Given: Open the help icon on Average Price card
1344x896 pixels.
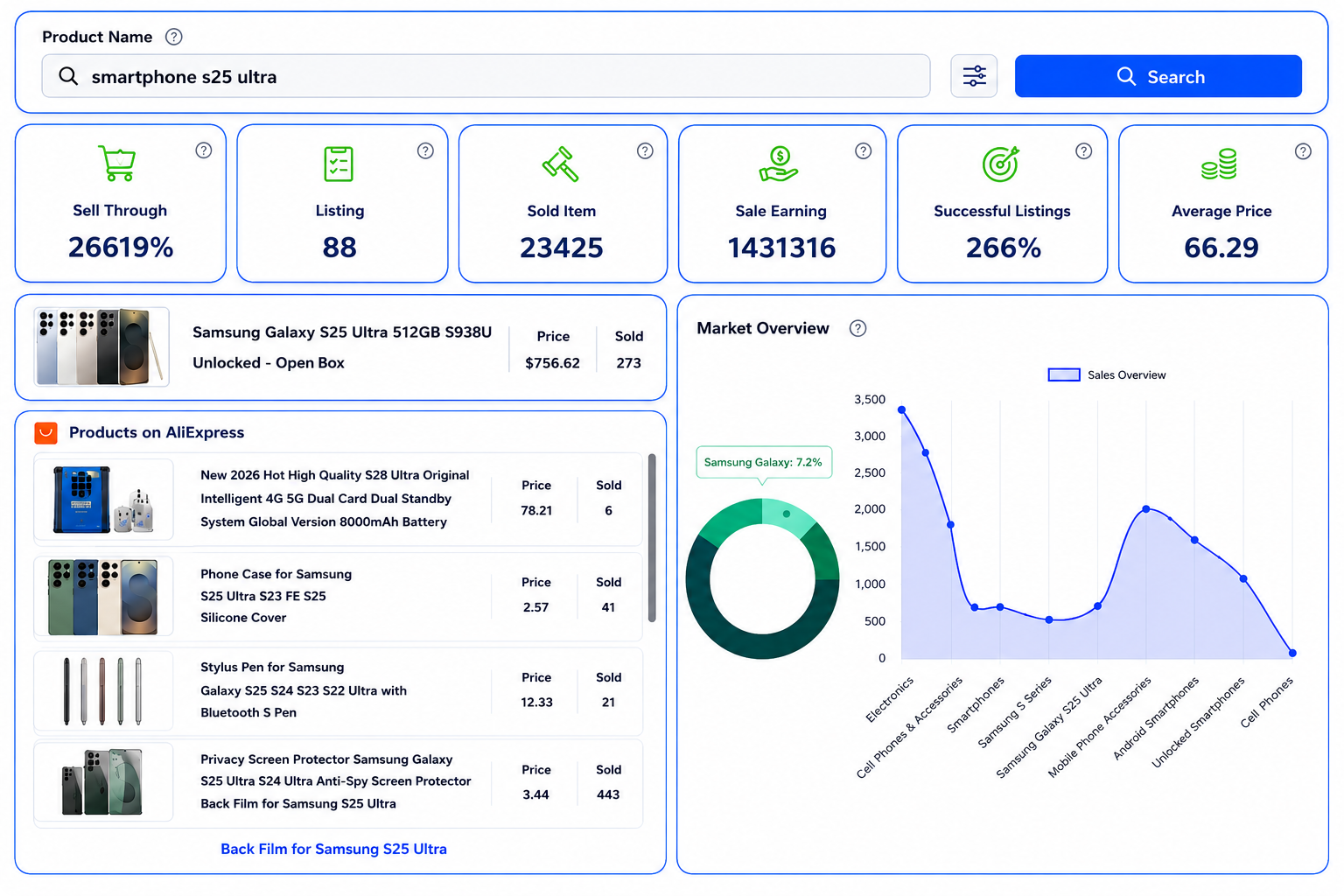Looking at the screenshot, I should pyautogui.click(x=1303, y=151).
